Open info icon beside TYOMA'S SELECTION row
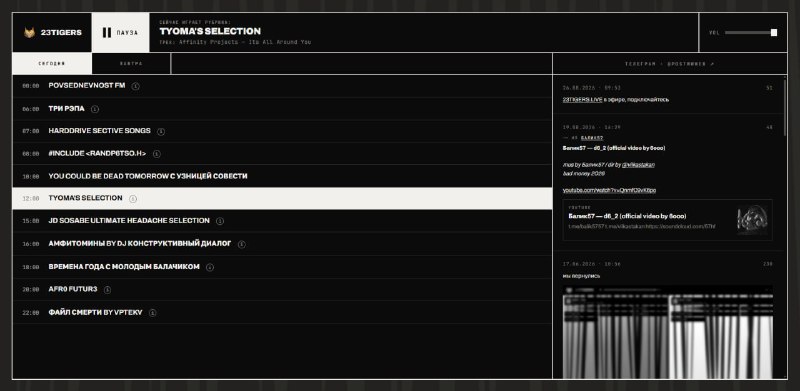800x391 pixels. (133, 199)
